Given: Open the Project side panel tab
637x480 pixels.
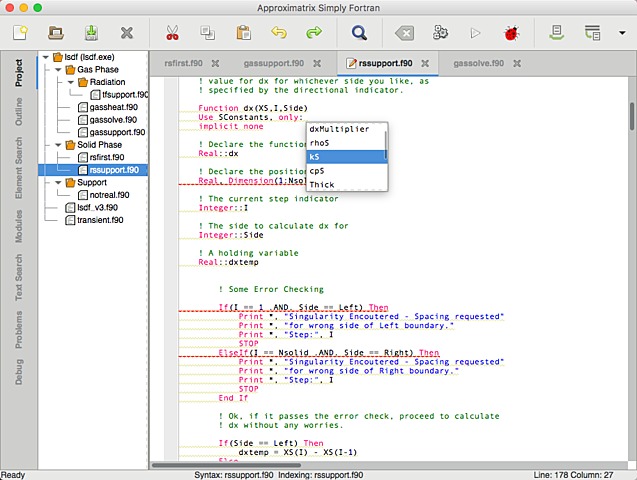Looking at the screenshot, I should click(19, 73).
